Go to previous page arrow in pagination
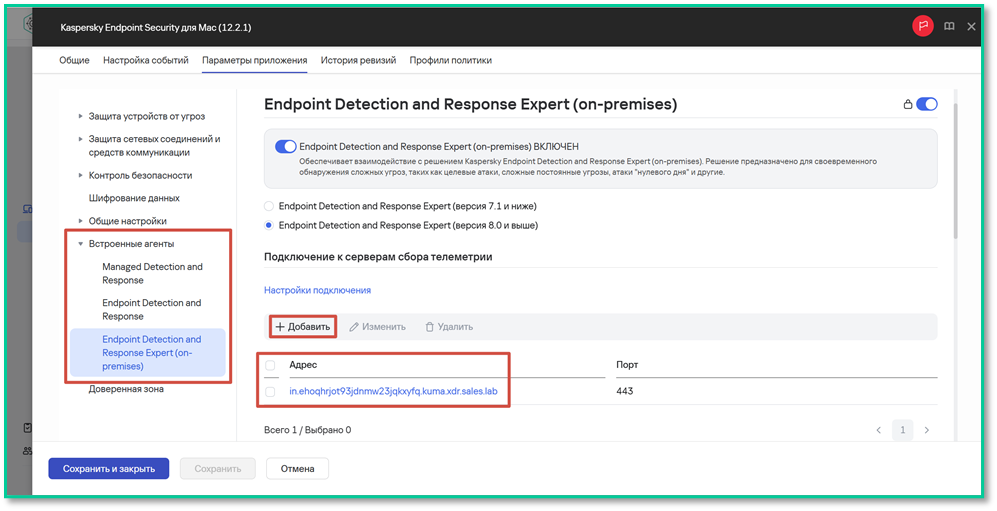The height and width of the screenshot is (511, 997). 879,430
